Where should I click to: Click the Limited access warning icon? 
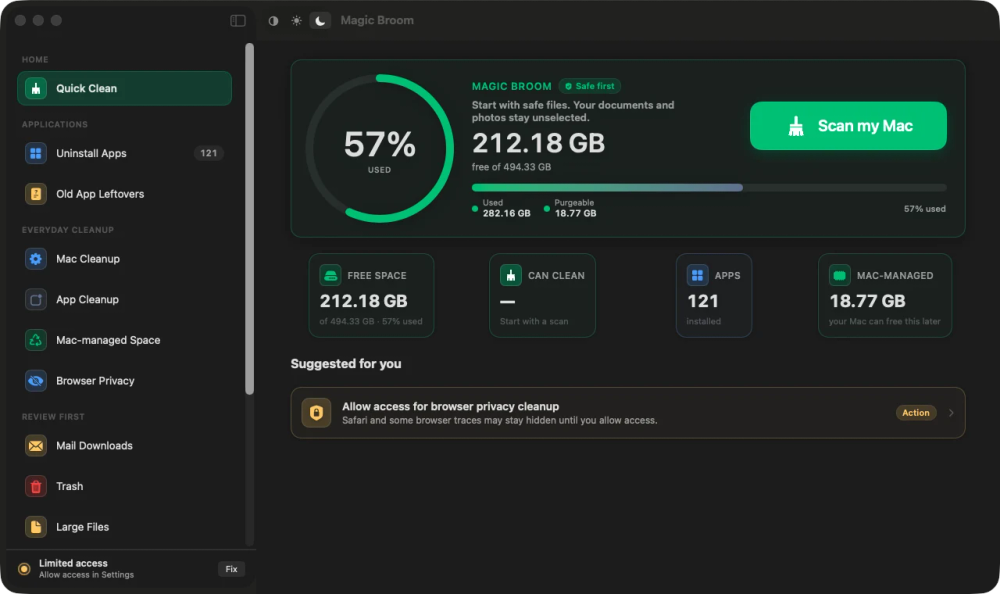tap(24, 569)
